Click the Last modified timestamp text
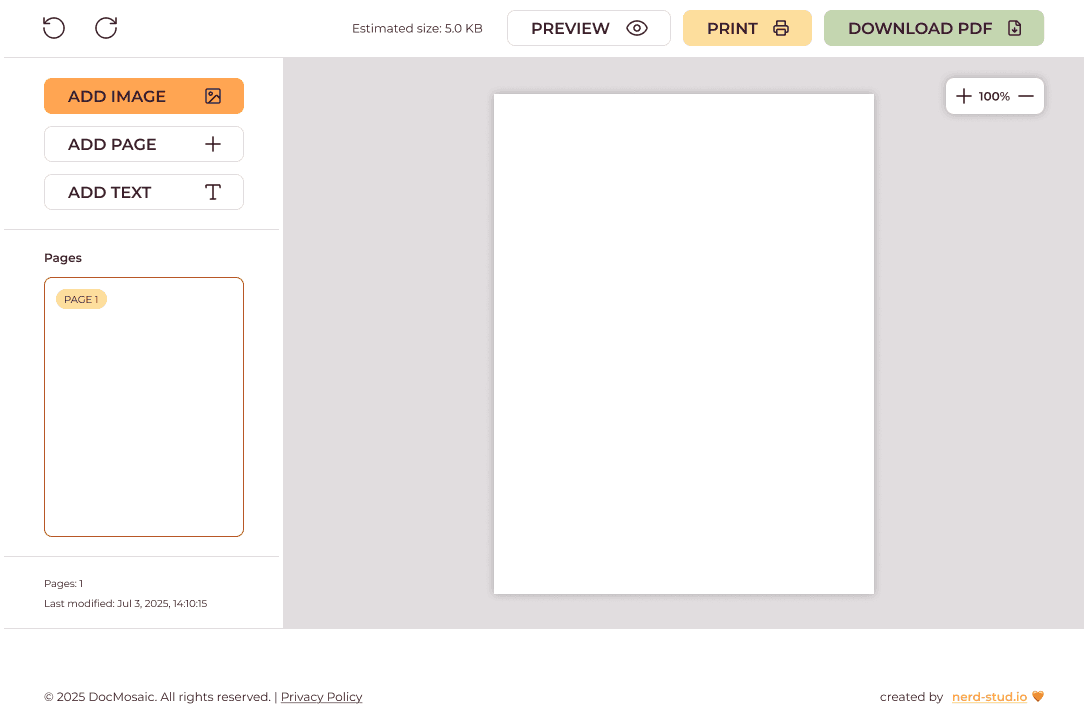The width and height of the screenshot is (1088, 724). 126,603
